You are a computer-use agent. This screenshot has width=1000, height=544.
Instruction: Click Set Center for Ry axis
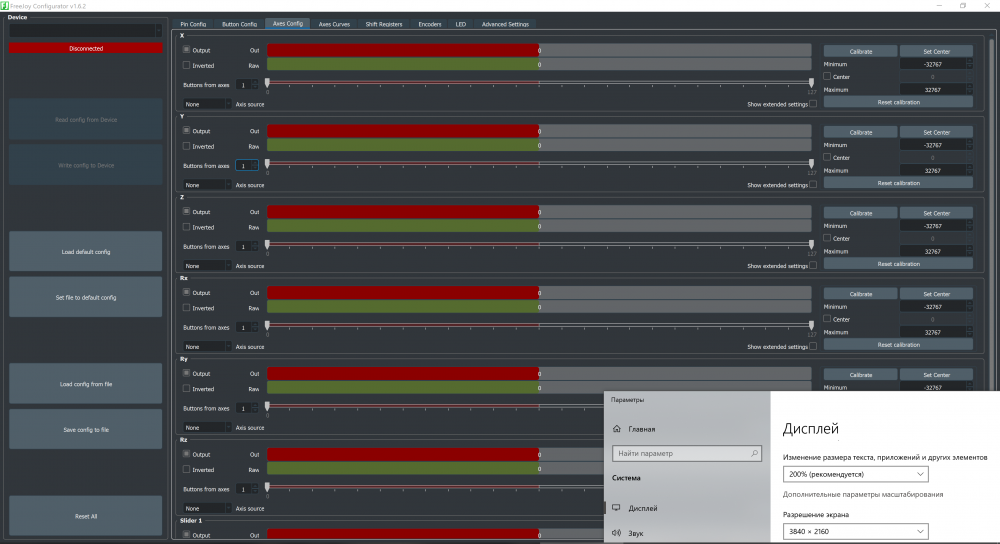(x=936, y=375)
